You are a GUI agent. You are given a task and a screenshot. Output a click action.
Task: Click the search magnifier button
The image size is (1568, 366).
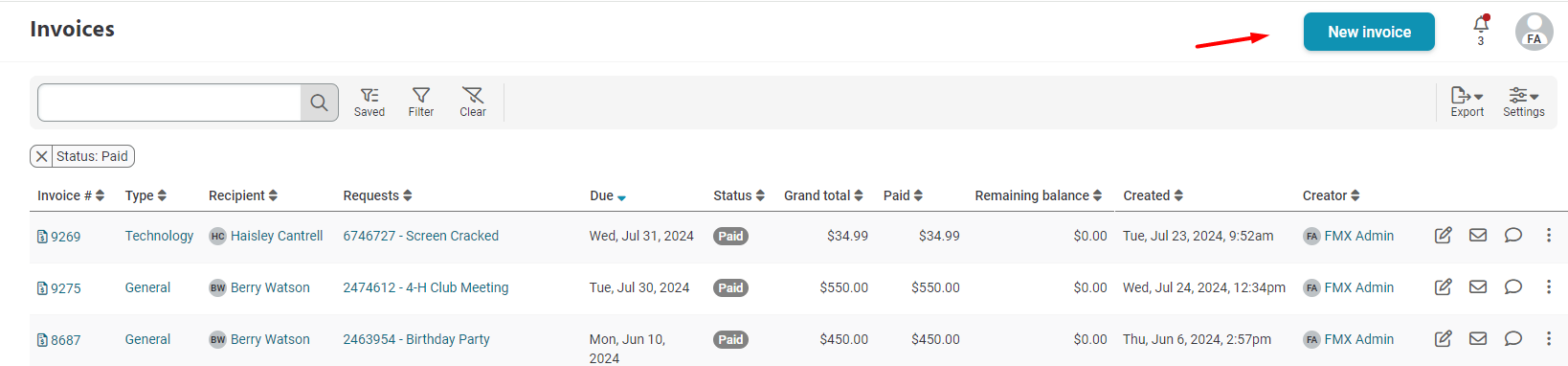(320, 103)
